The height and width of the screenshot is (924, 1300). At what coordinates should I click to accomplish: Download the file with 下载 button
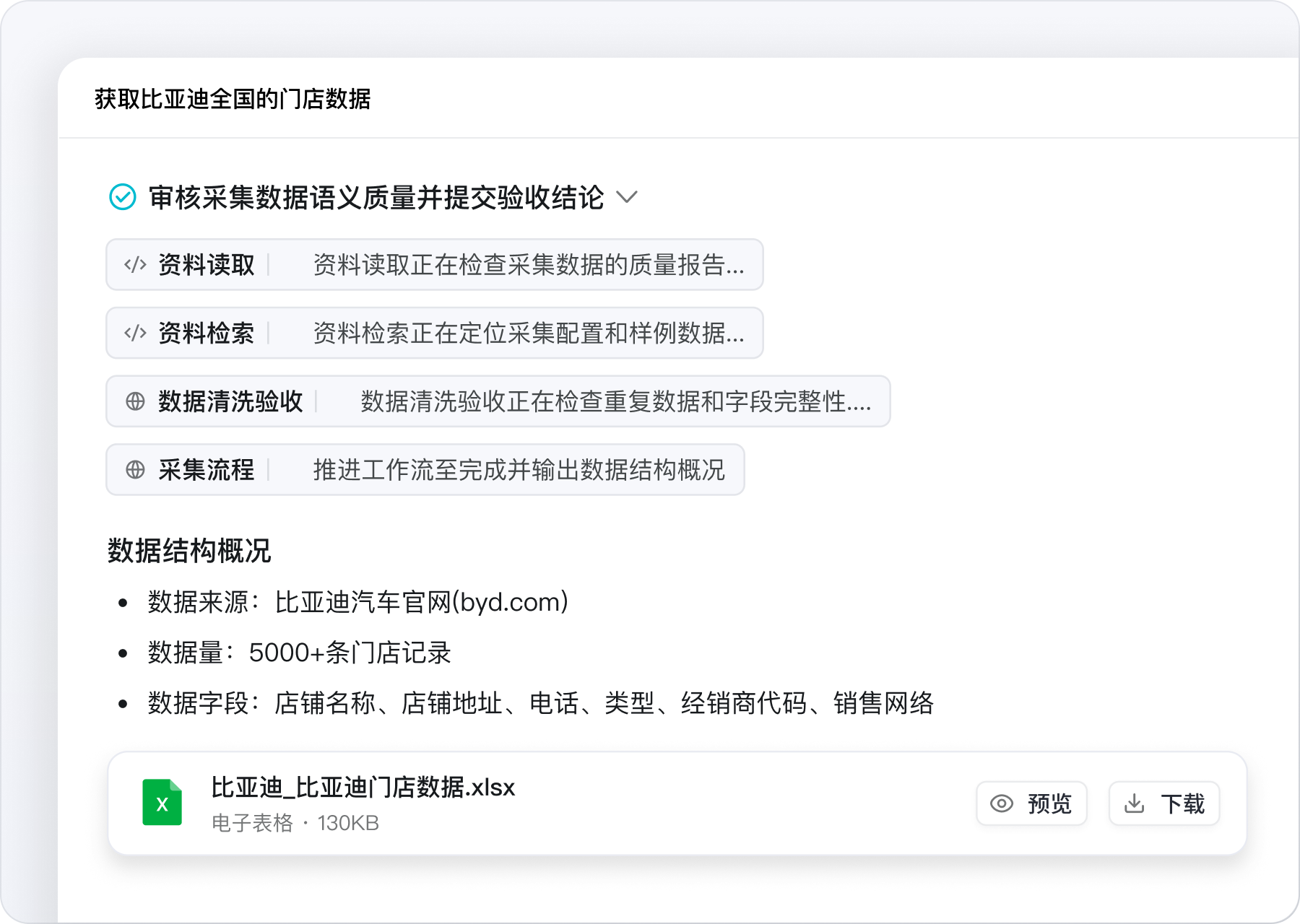[x=1164, y=803]
